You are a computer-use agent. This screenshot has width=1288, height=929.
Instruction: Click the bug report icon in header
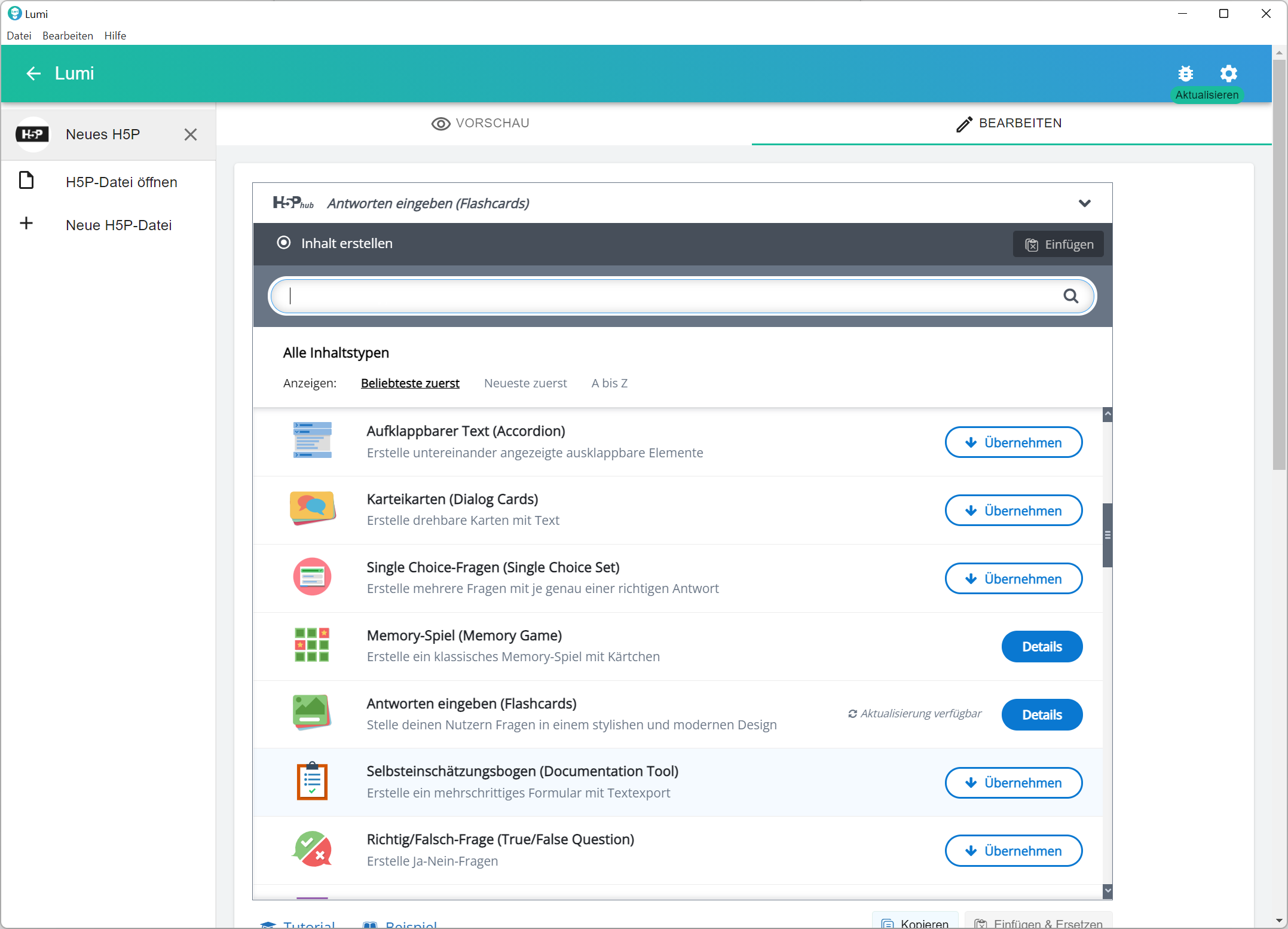[1185, 74]
